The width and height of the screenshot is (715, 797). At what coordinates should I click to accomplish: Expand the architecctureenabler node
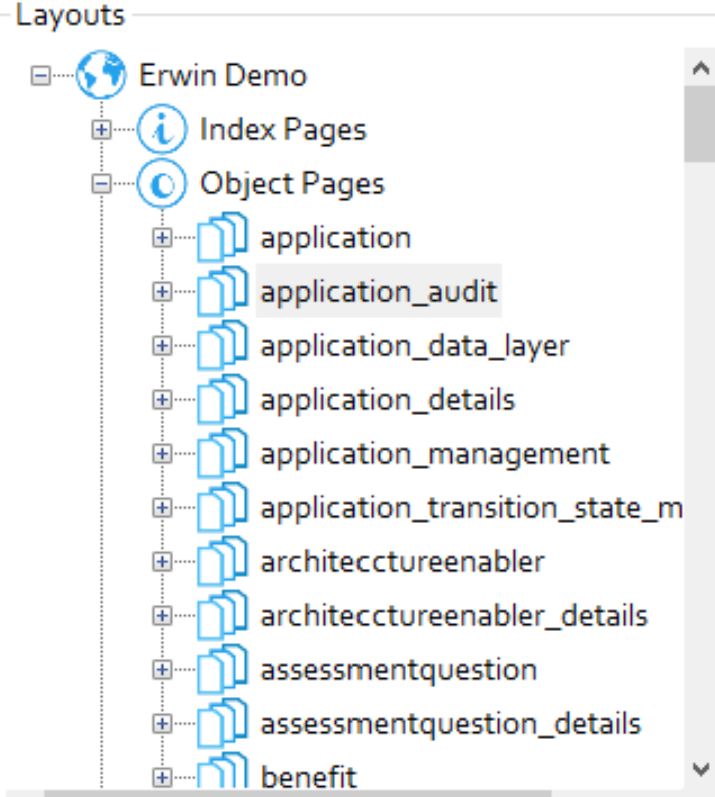tap(162, 562)
